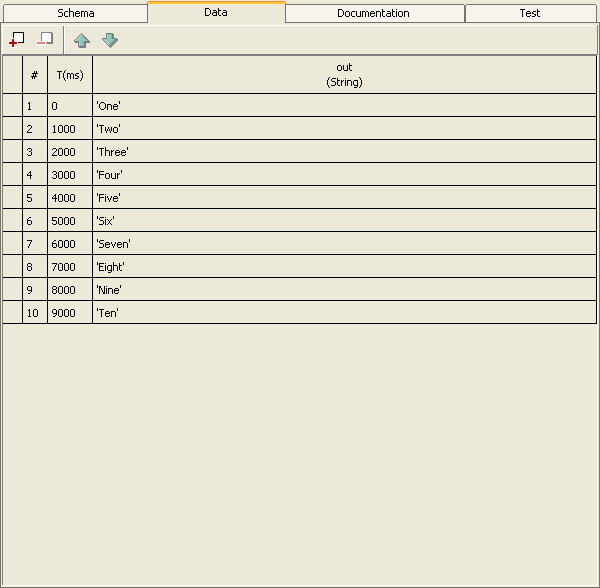Select the 4000 time value cell
The image size is (600, 588).
click(69, 198)
